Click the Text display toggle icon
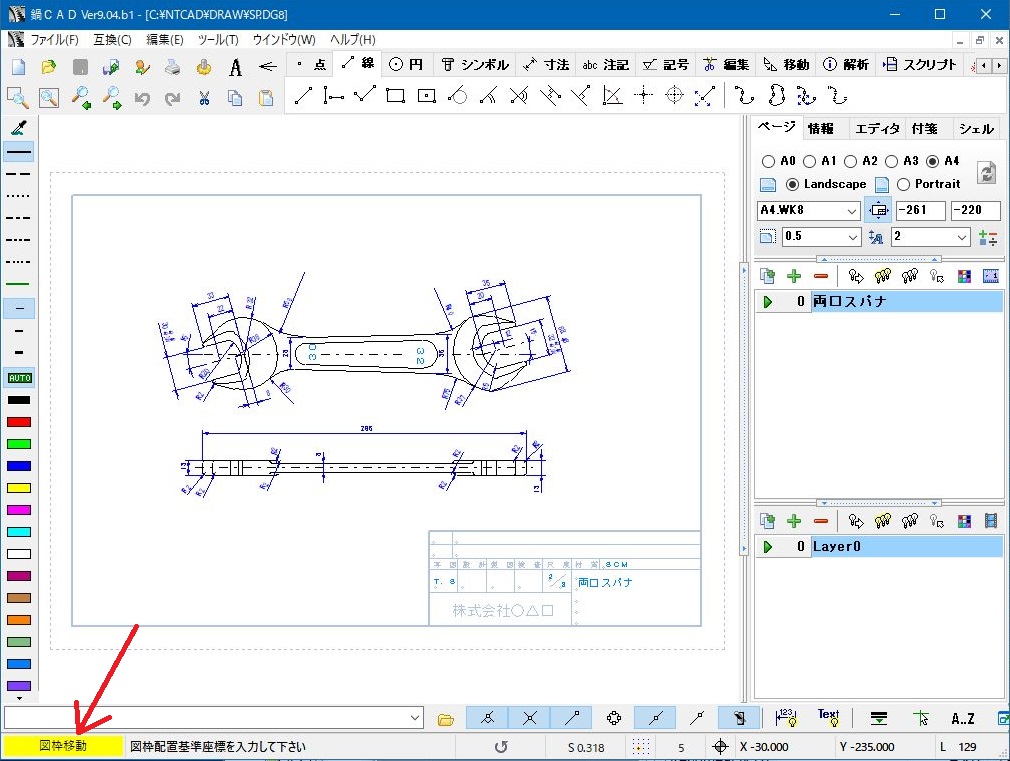The height and width of the screenshot is (761, 1010). (828, 717)
